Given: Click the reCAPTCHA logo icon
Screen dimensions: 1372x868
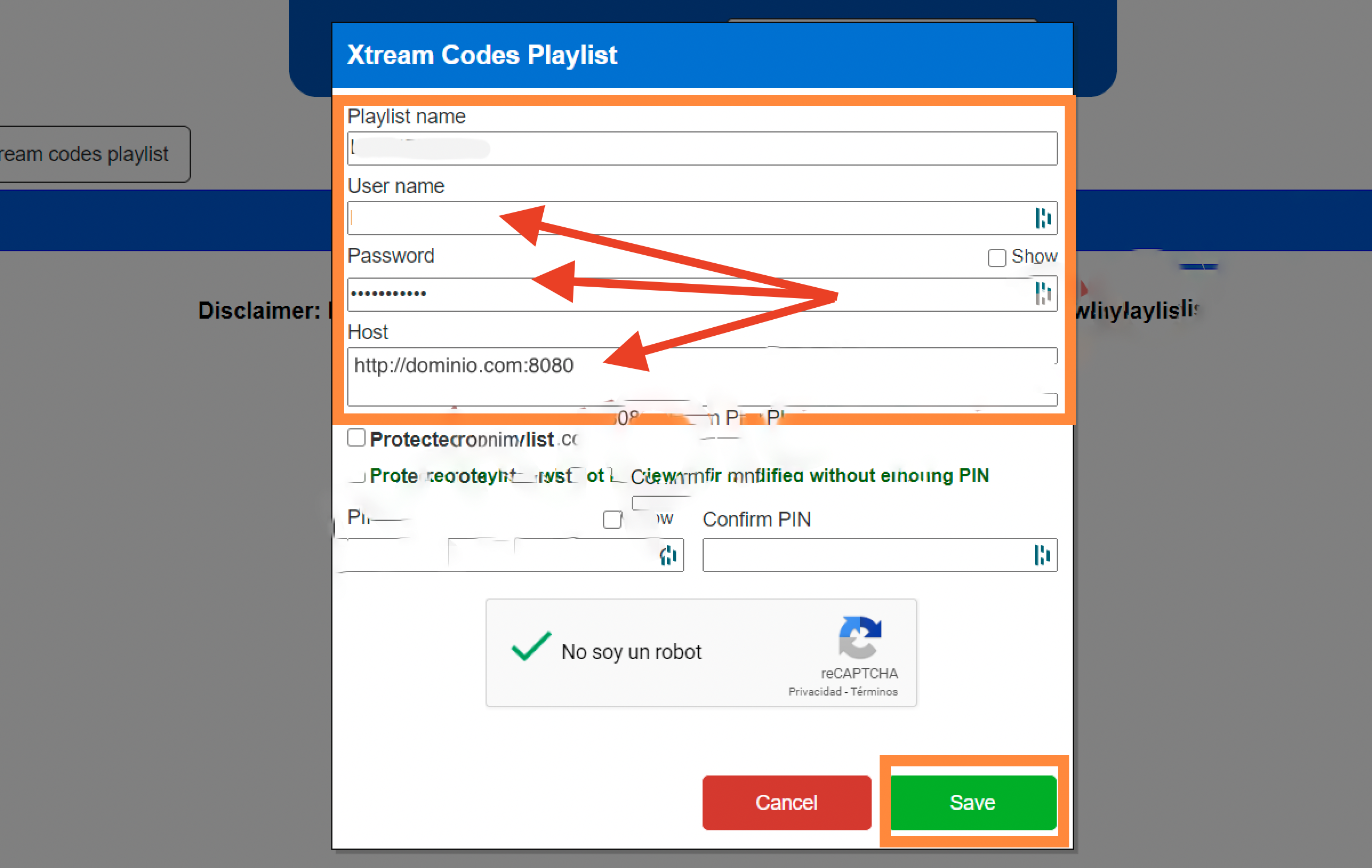Looking at the screenshot, I should 860,637.
